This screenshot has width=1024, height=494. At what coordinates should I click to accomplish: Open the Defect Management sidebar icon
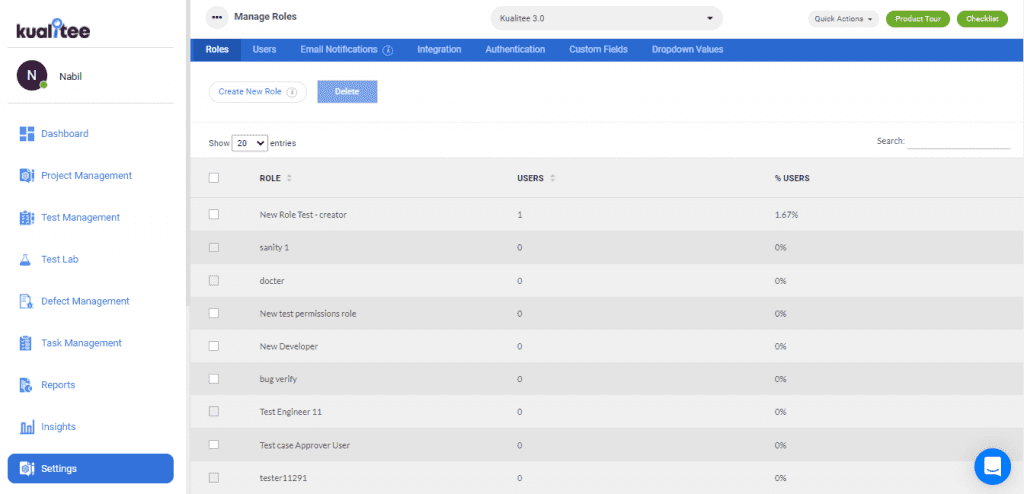27,301
